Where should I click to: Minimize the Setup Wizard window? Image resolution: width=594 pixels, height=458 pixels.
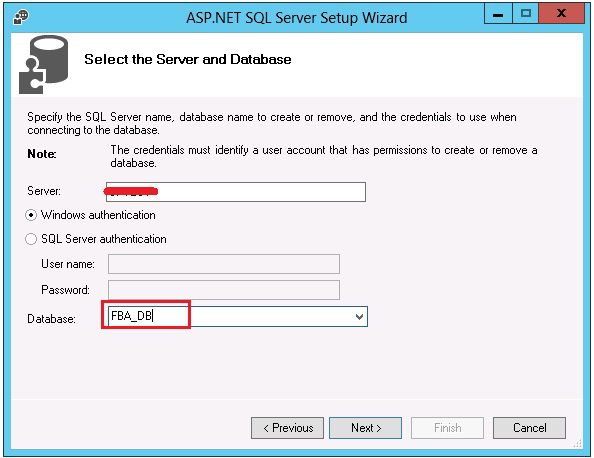pyautogui.click(x=498, y=14)
